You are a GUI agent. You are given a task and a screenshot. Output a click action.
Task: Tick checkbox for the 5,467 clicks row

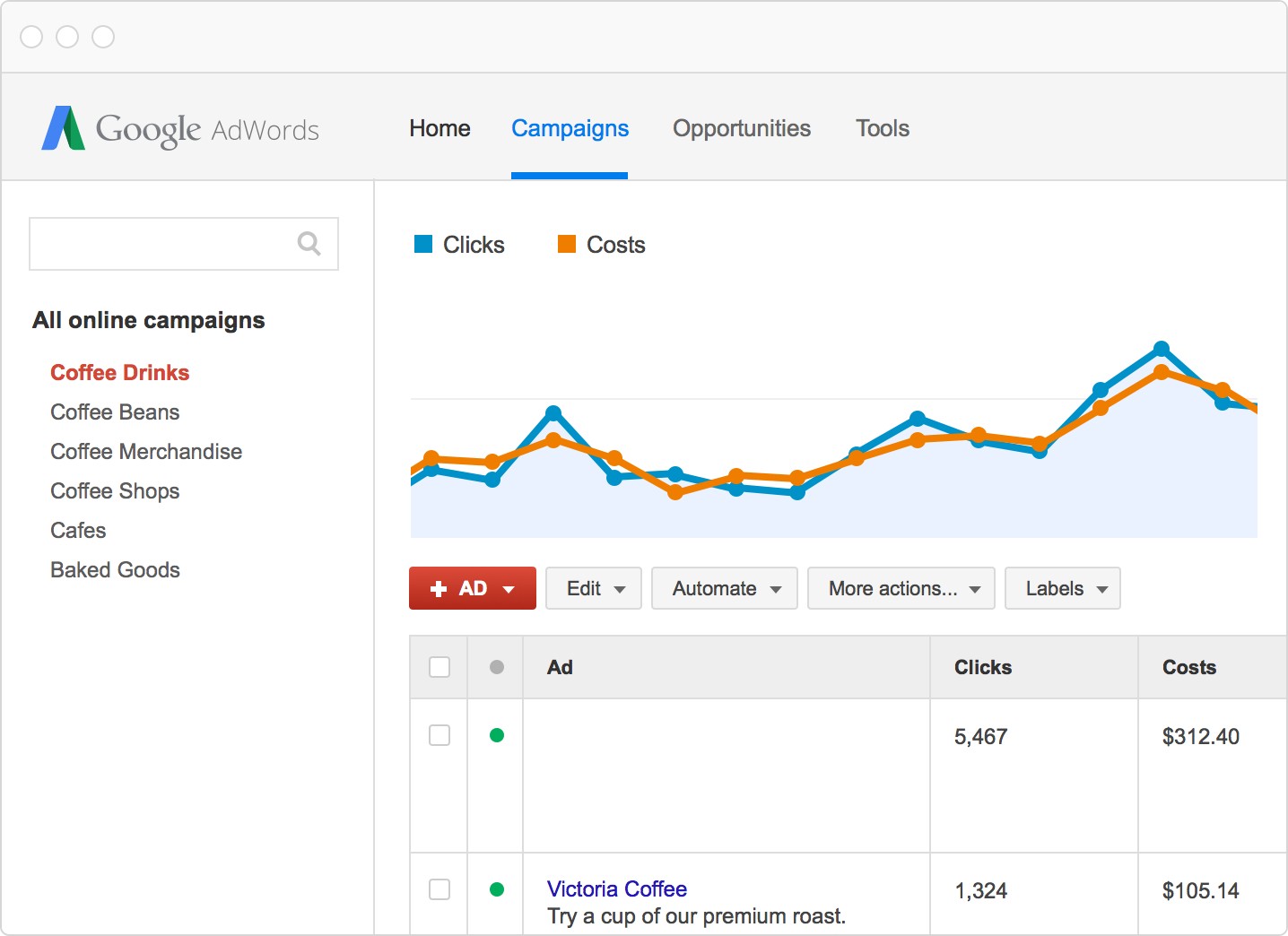(439, 735)
